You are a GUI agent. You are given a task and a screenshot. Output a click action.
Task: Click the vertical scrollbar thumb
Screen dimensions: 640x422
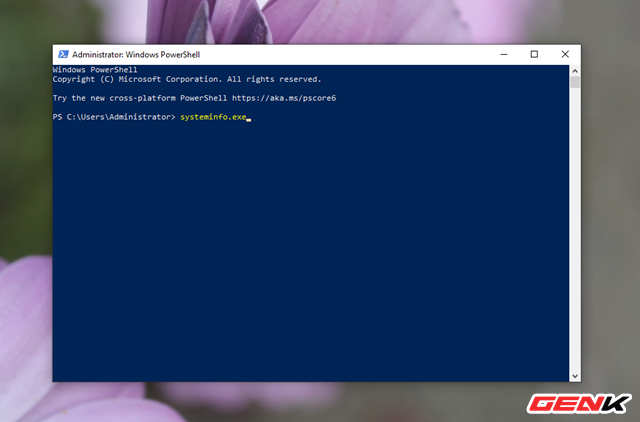[x=575, y=82]
